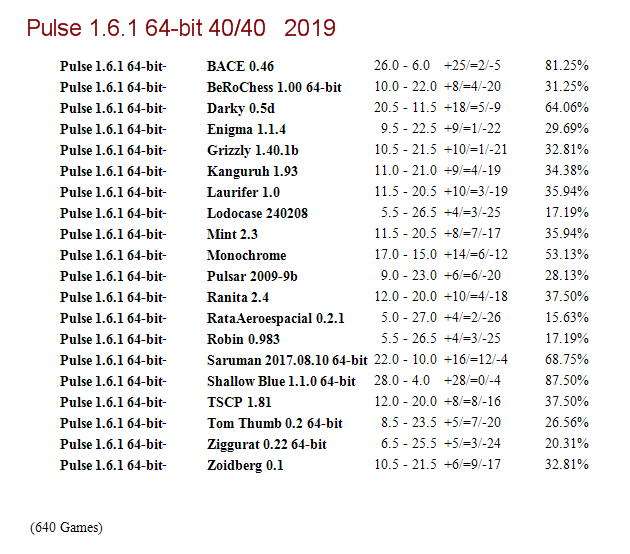Click the RataAeroespacial 0.2.1 name
The image size is (630, 554).
coord(276,318)
